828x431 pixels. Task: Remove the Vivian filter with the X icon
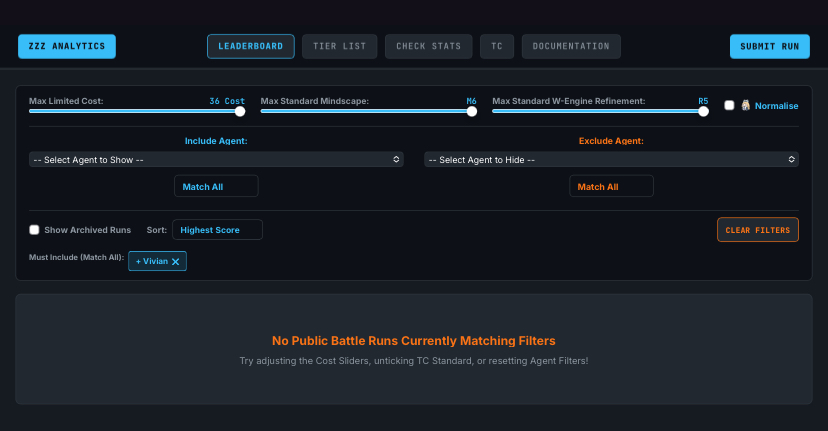(x=175, y=261)
